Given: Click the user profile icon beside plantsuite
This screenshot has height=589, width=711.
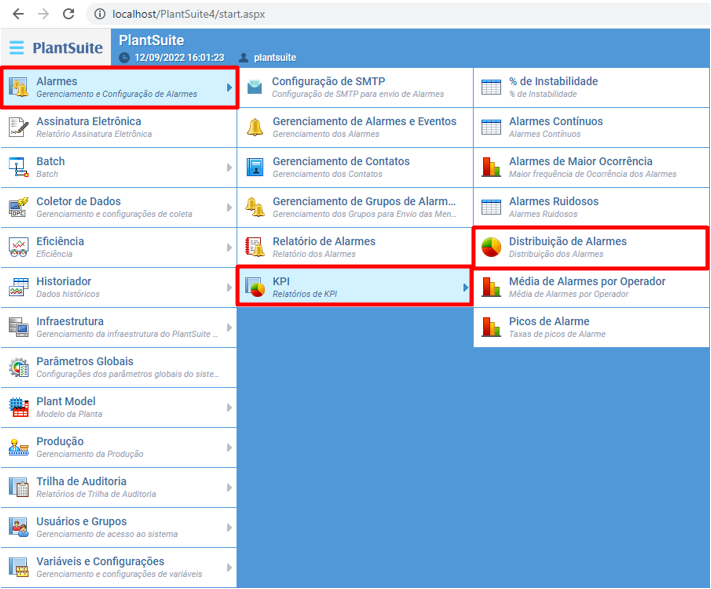Looking at the screenshot, I should [x=243, y=58].
